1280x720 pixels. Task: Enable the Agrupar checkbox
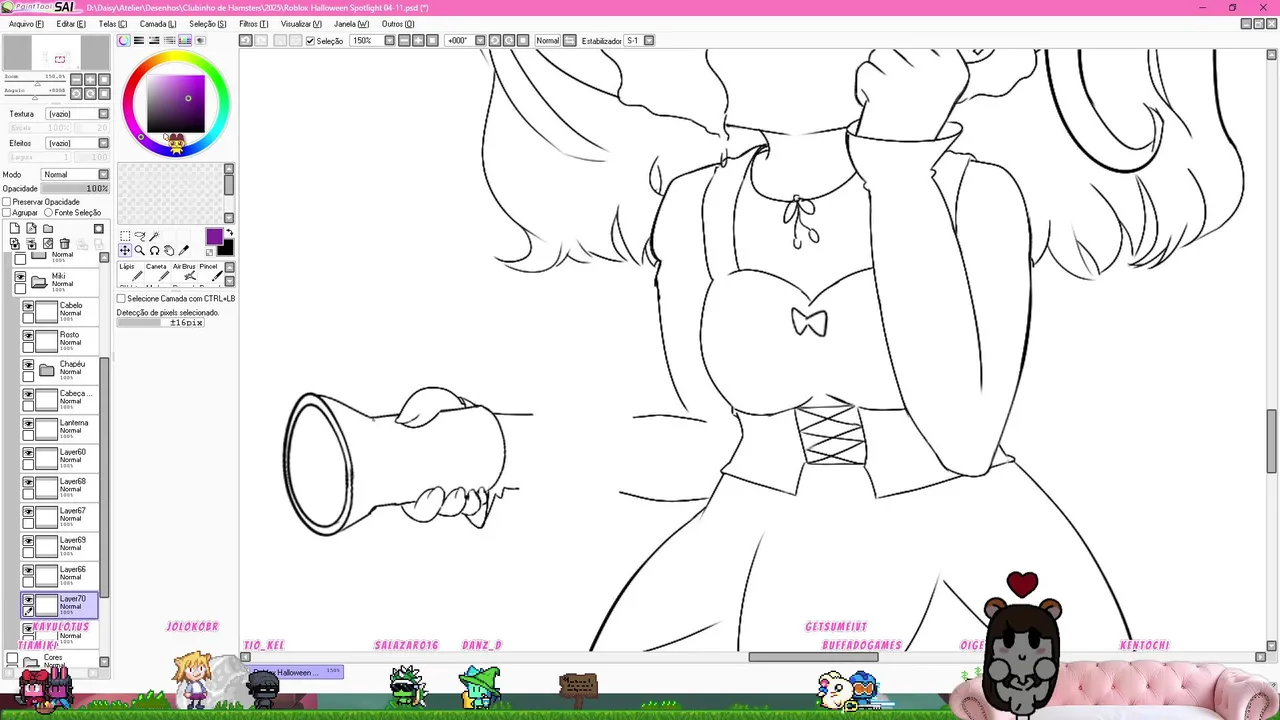coord(7,213)
